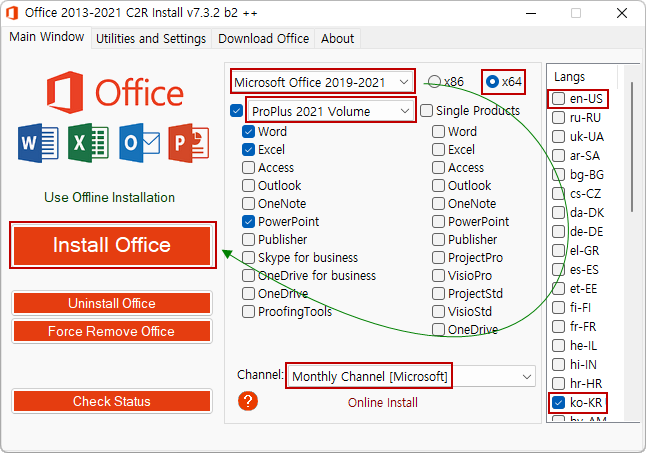
Task: Open the About tab
Action: coord(337,39)
